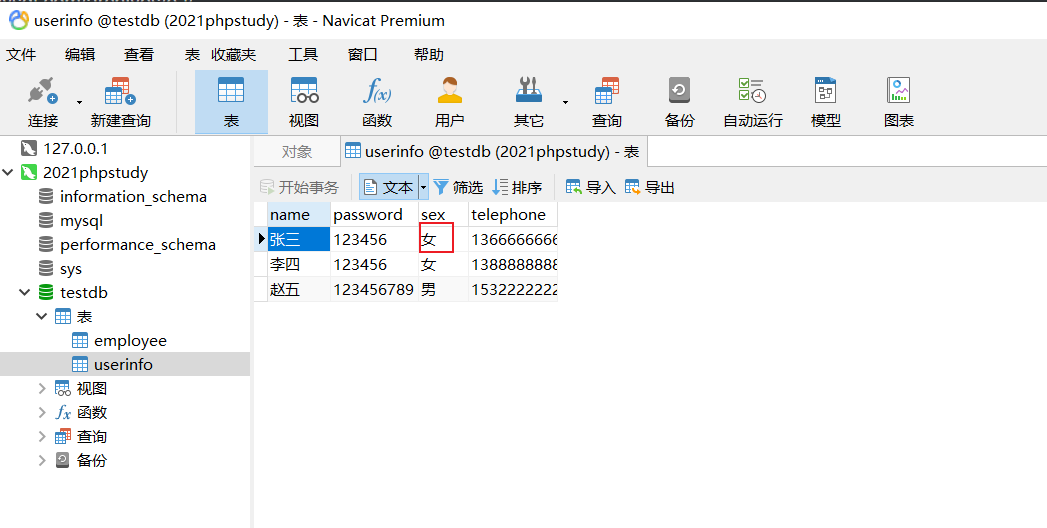
Task: Open the 文本 dropdown arrow
Action: tap(423, 188)
